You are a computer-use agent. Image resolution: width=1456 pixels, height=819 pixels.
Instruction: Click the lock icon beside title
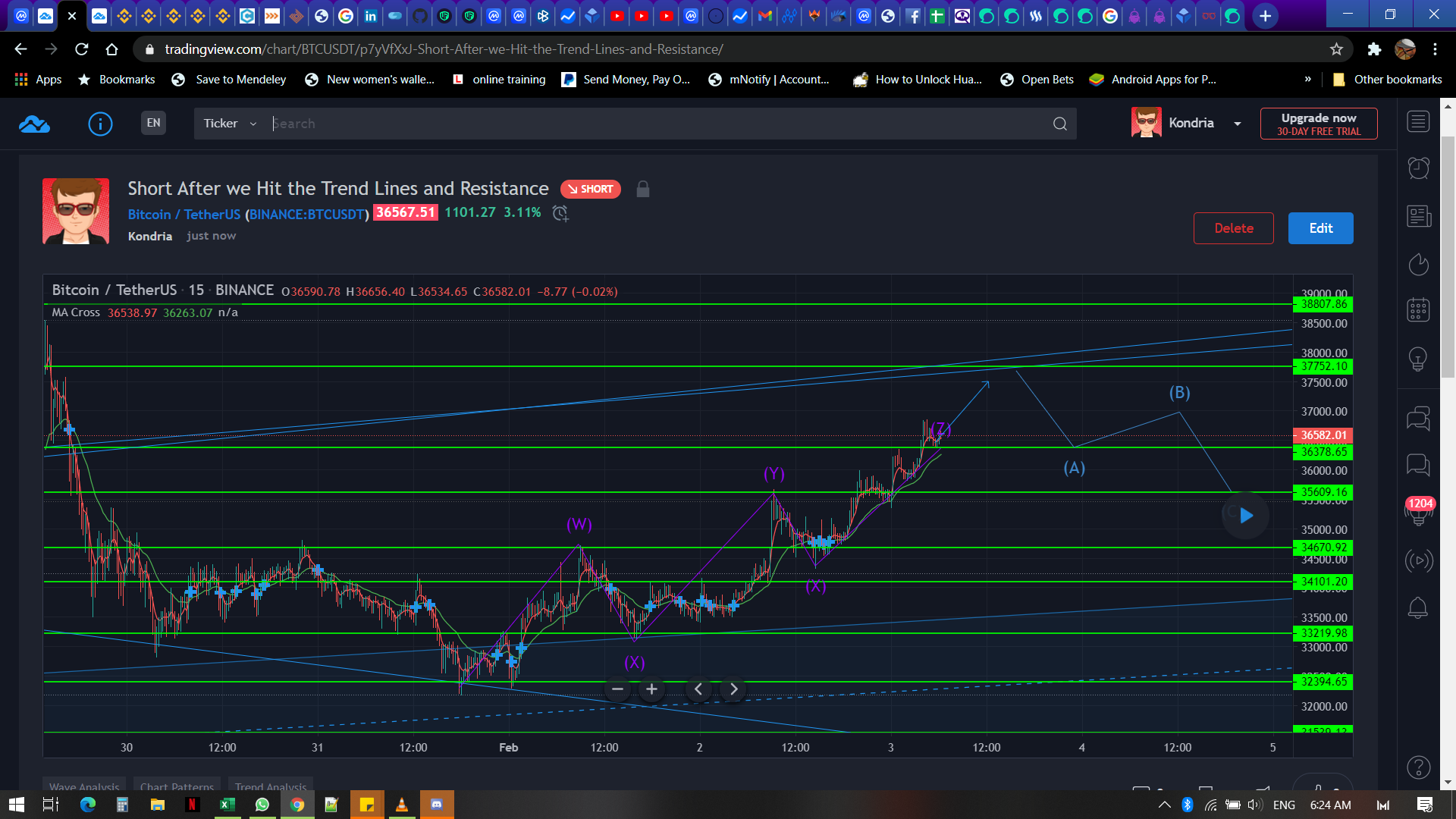pos(642,189)
